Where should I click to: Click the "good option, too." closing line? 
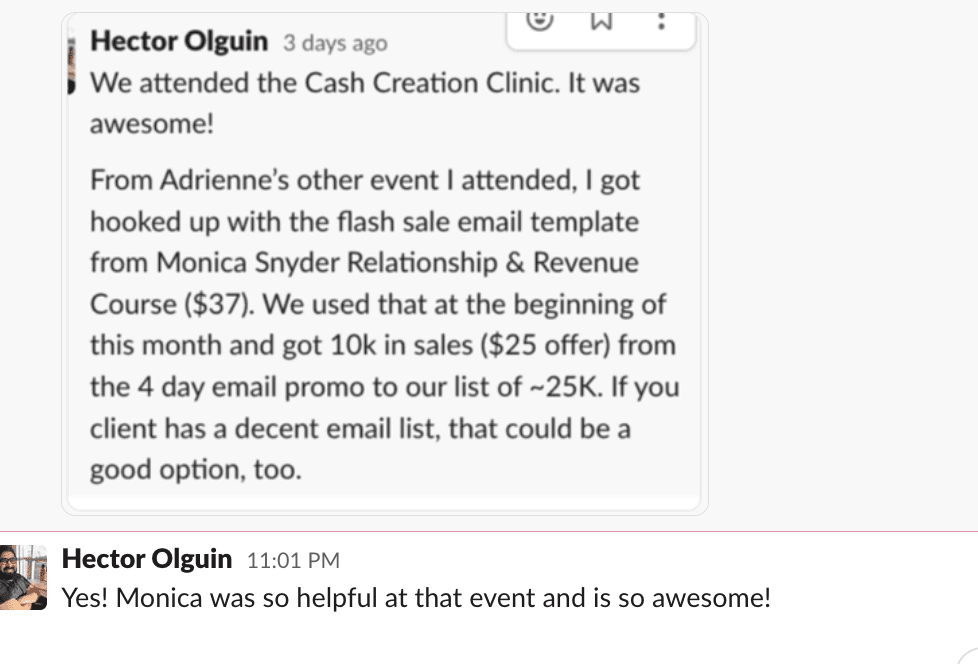click(x=195, y=471)
